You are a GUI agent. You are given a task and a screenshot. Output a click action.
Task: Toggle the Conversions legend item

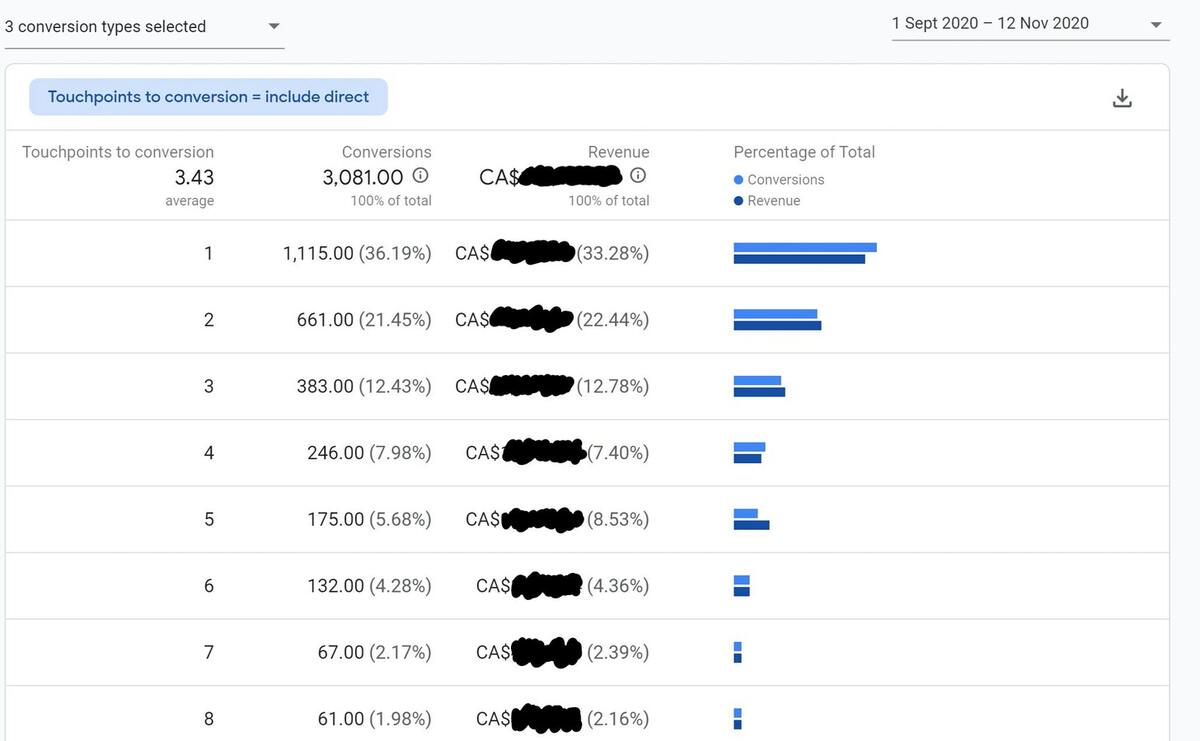(779, 180)
